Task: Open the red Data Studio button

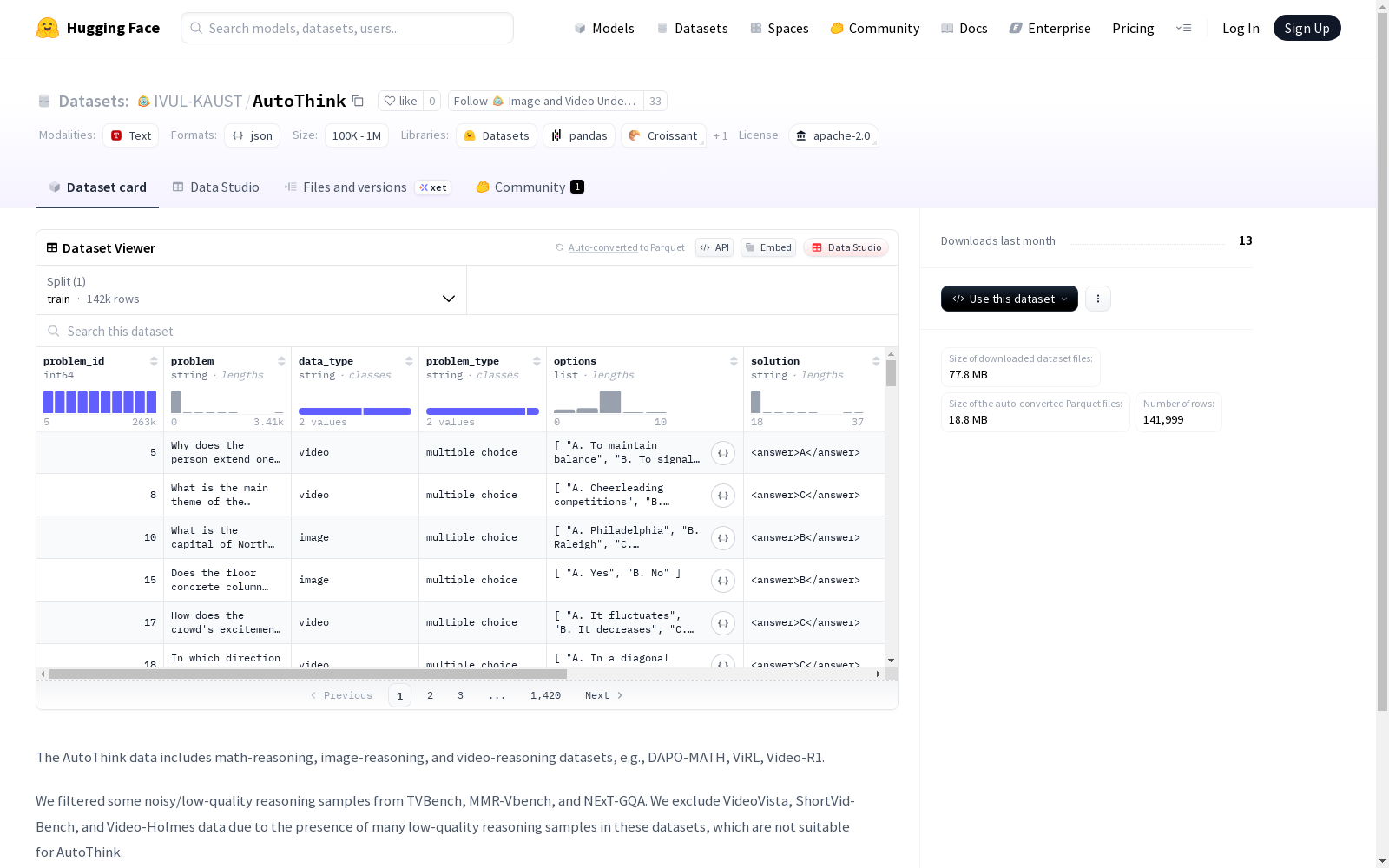Action: tap(846, 247)
